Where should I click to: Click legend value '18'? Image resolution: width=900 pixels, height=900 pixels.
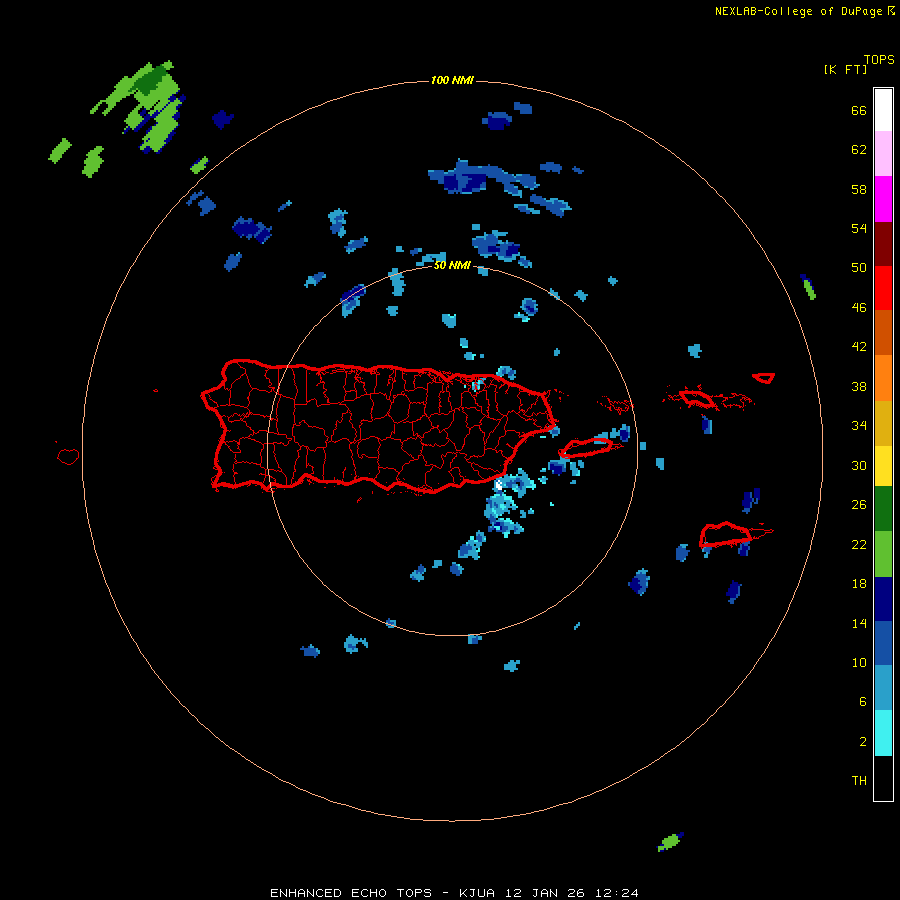coord(859,584)
